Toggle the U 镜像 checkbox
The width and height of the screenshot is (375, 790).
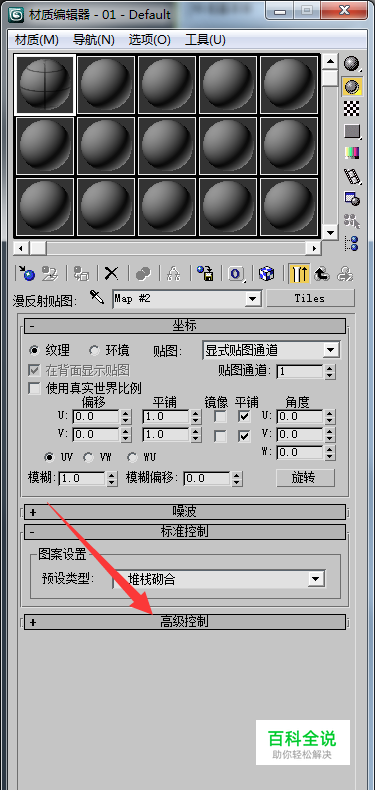220,416
